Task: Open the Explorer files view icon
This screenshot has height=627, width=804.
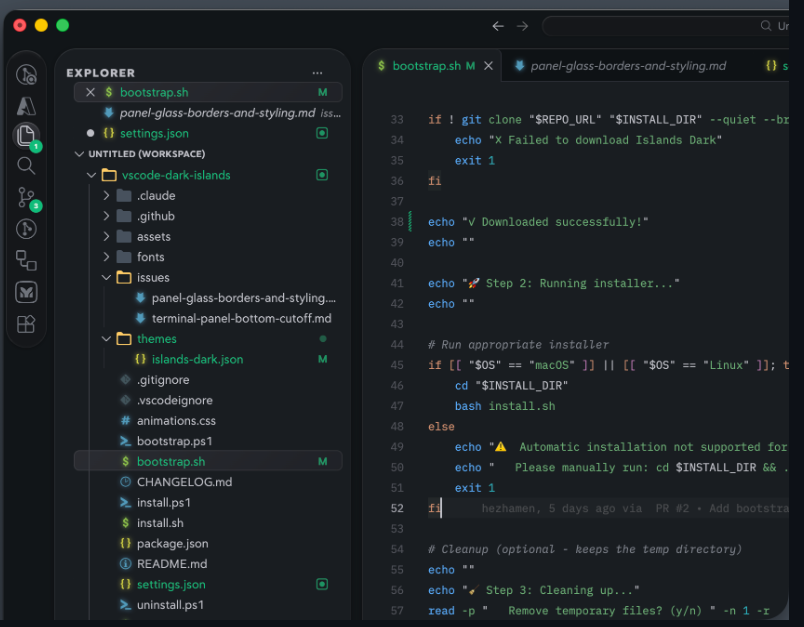Action: pyautogui.click(x=26, y=136)
